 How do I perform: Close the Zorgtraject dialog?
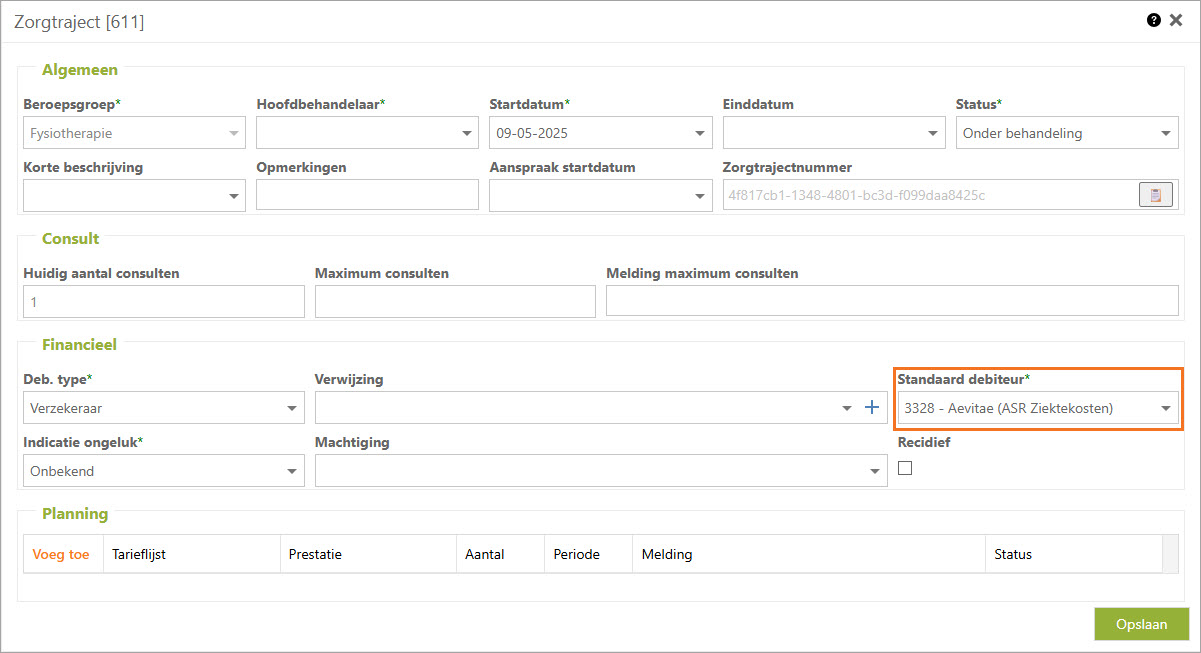(x=1176, y=20)
